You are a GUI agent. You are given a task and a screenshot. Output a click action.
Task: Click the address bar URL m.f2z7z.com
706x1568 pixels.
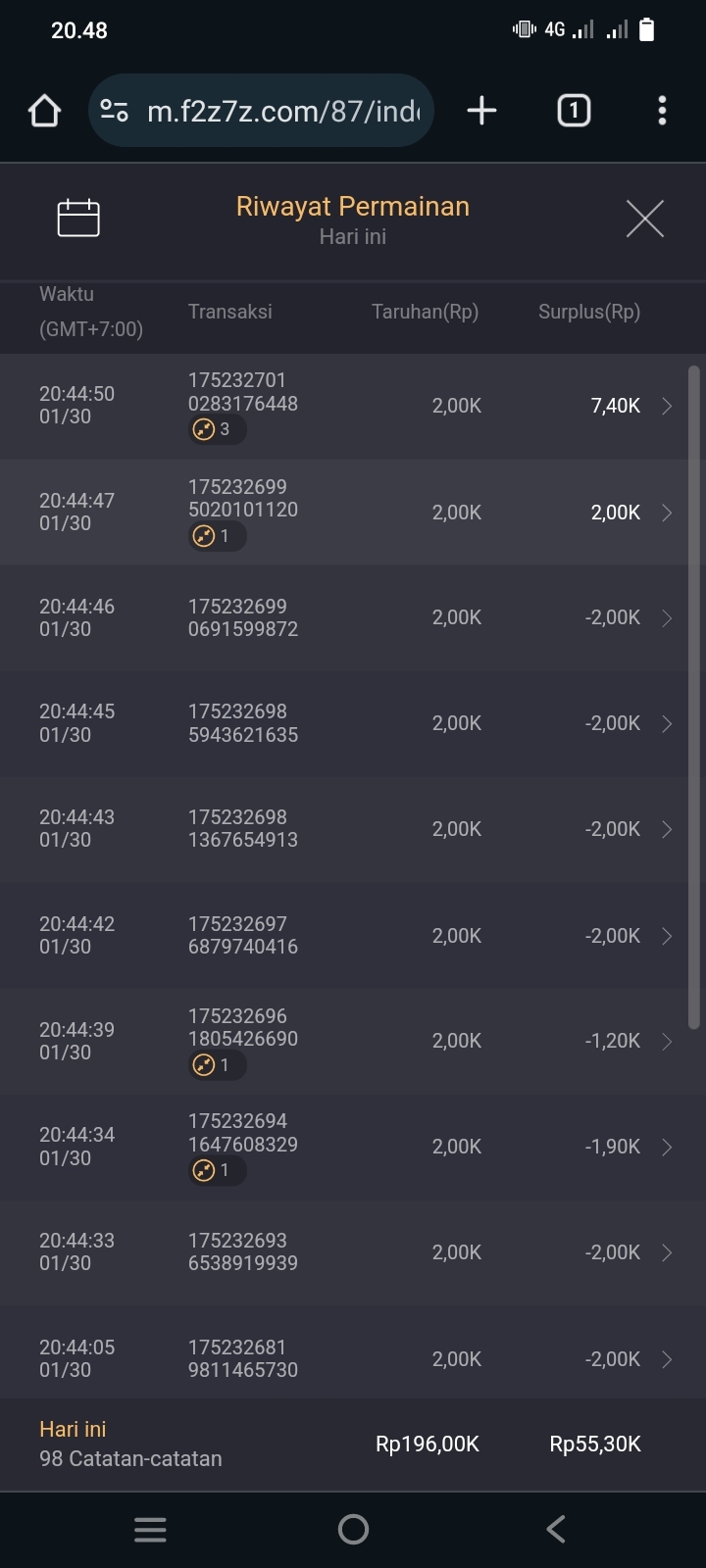click(x=283, y=111)
